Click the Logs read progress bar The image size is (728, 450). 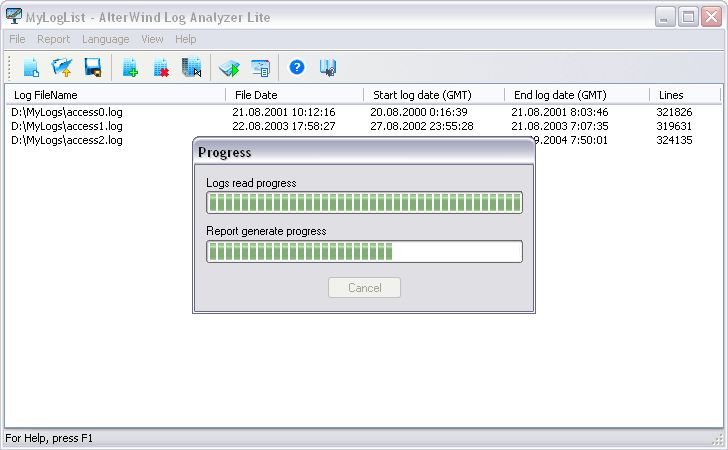364,202
